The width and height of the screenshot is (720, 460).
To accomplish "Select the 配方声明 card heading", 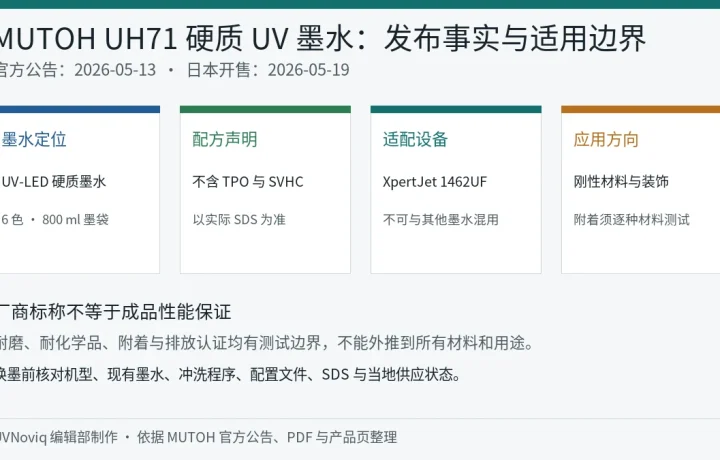I will (225, 140).
